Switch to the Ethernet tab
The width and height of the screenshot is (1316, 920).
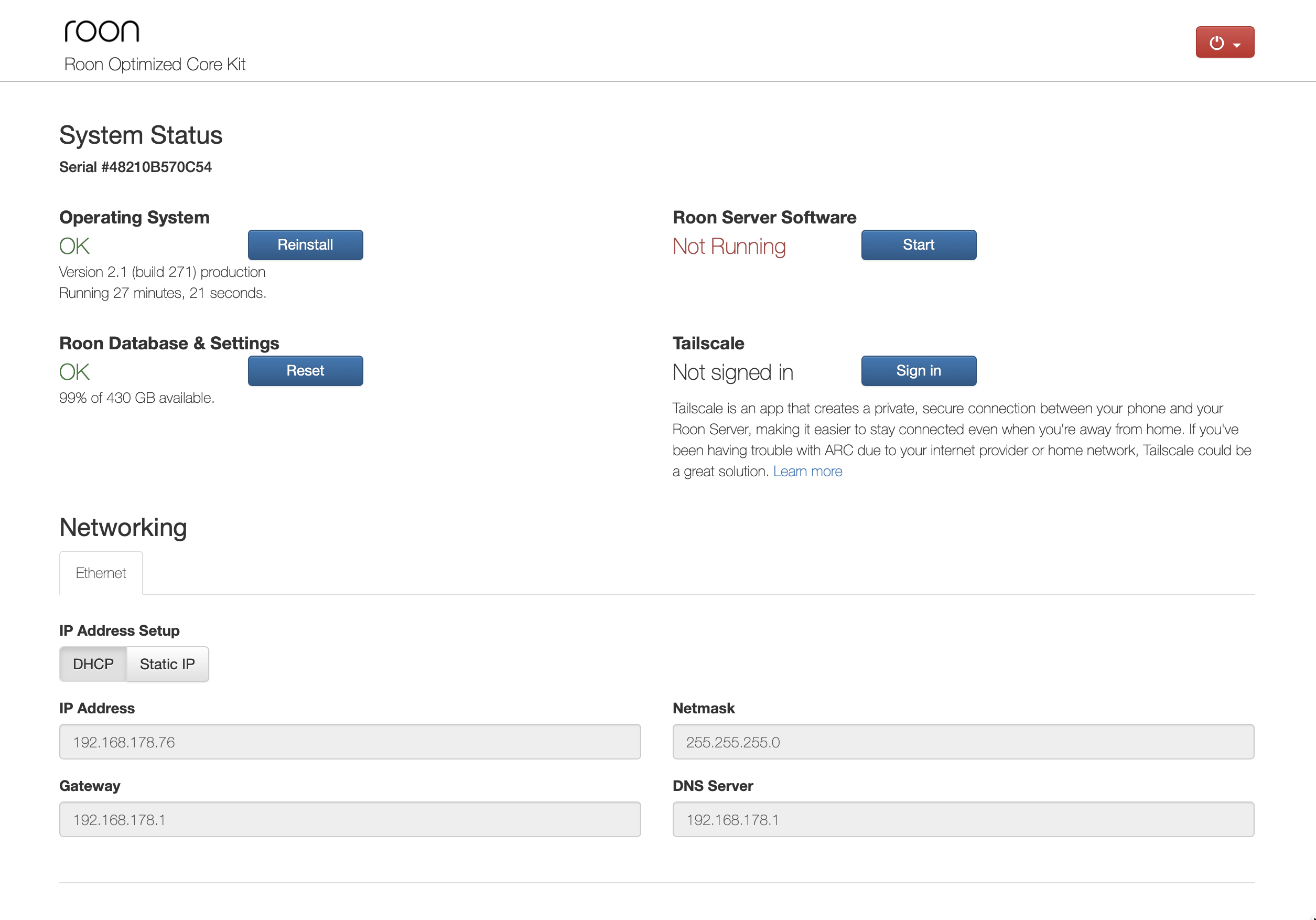[x=101, y=572]
